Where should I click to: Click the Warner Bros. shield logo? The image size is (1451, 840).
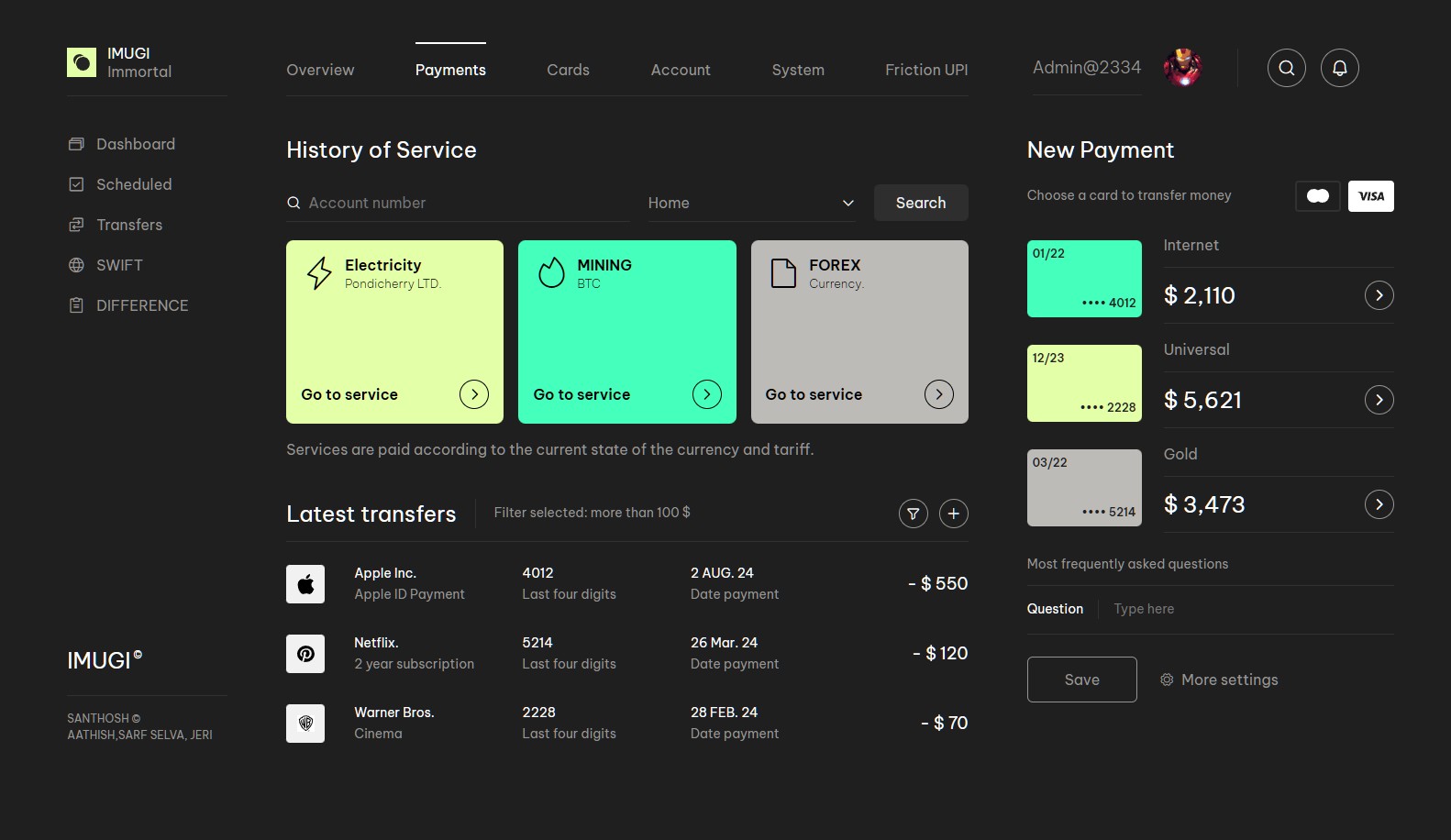pos(305,724)
